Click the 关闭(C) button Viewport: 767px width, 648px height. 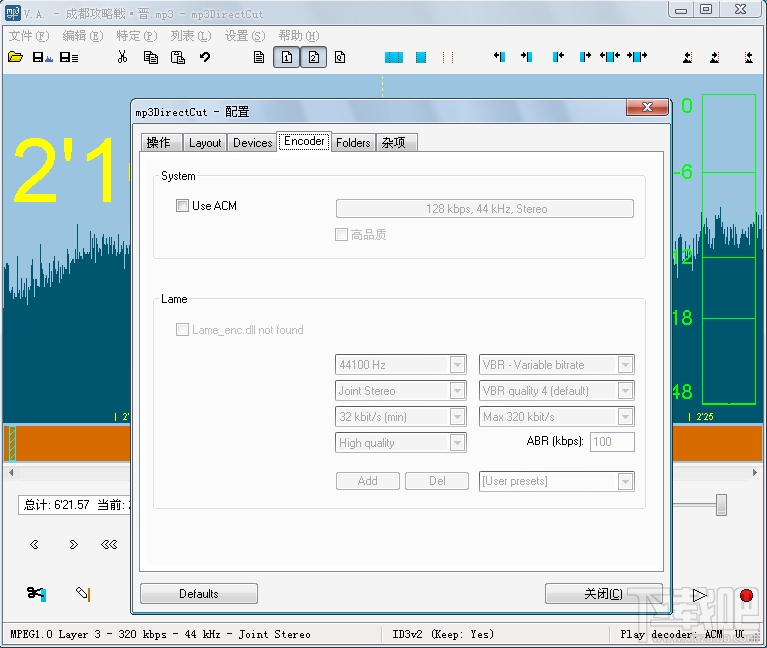(x=604, y=594)
